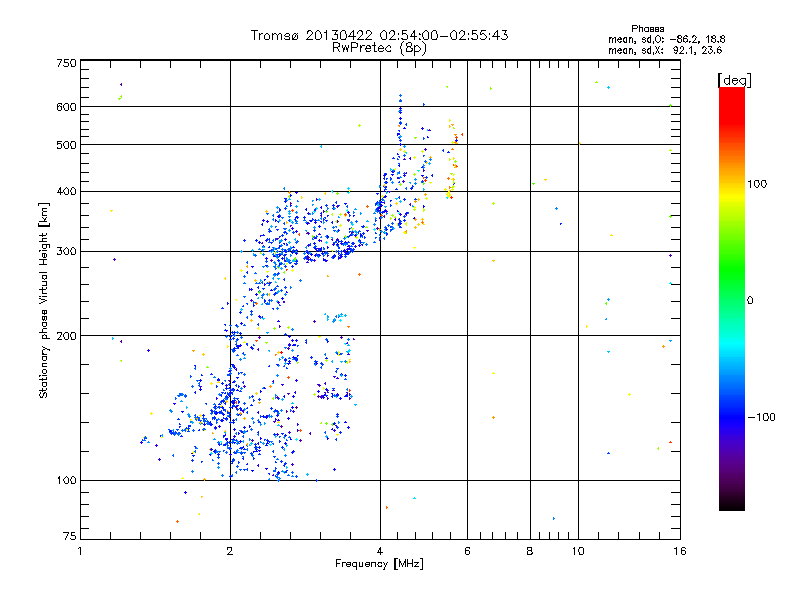
Task: Select the 'Phases' header text
Action: [647, 29]
